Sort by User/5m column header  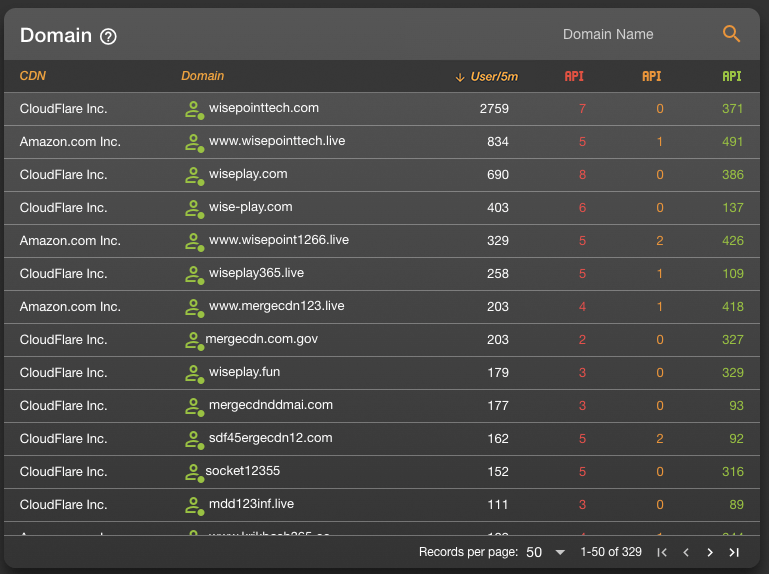click(494, 77)
